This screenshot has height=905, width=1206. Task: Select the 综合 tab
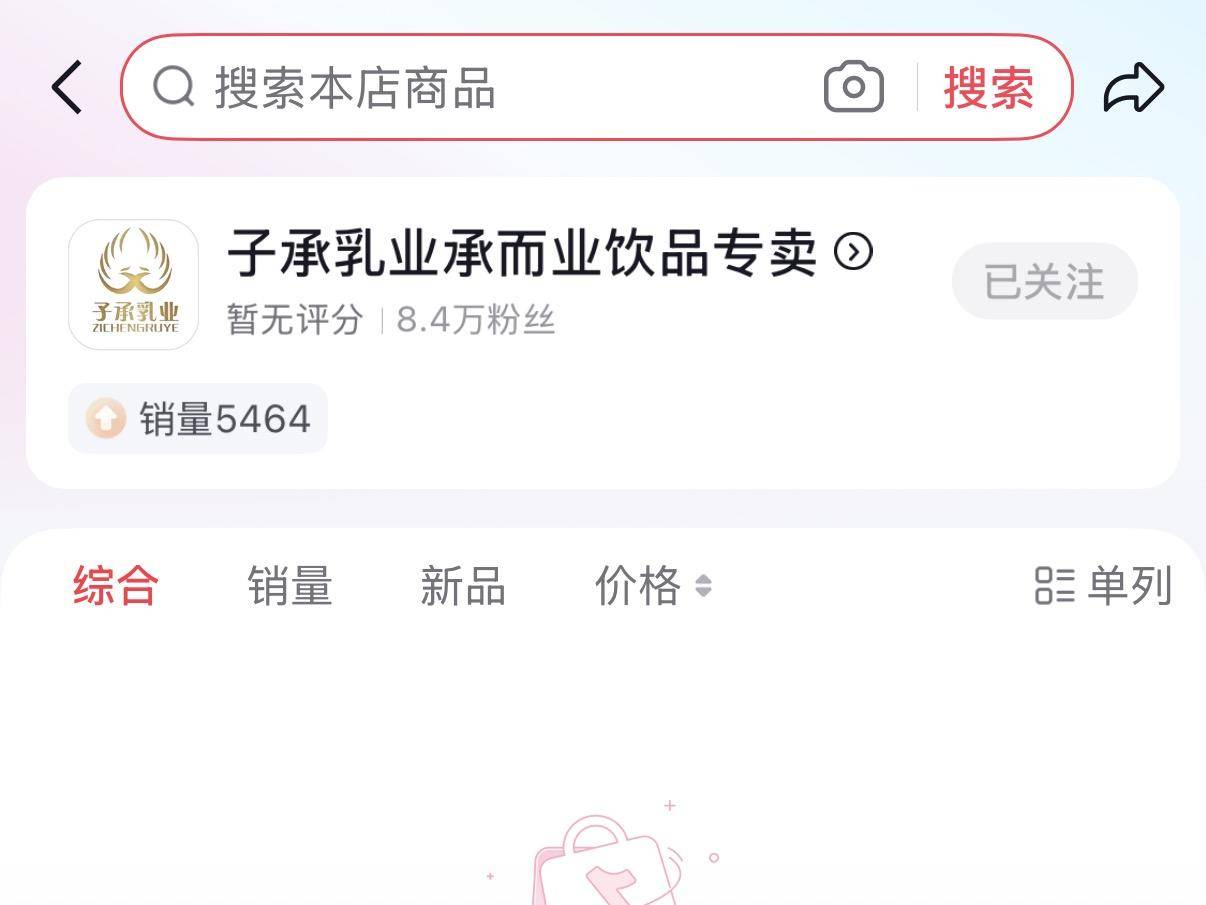[116, 585]
